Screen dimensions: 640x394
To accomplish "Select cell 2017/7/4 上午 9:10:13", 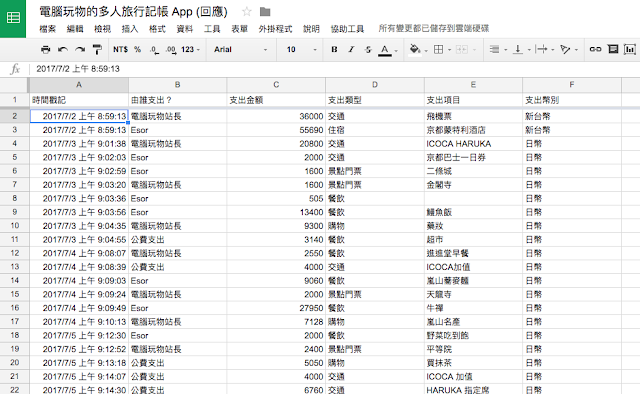I will 79,322.
